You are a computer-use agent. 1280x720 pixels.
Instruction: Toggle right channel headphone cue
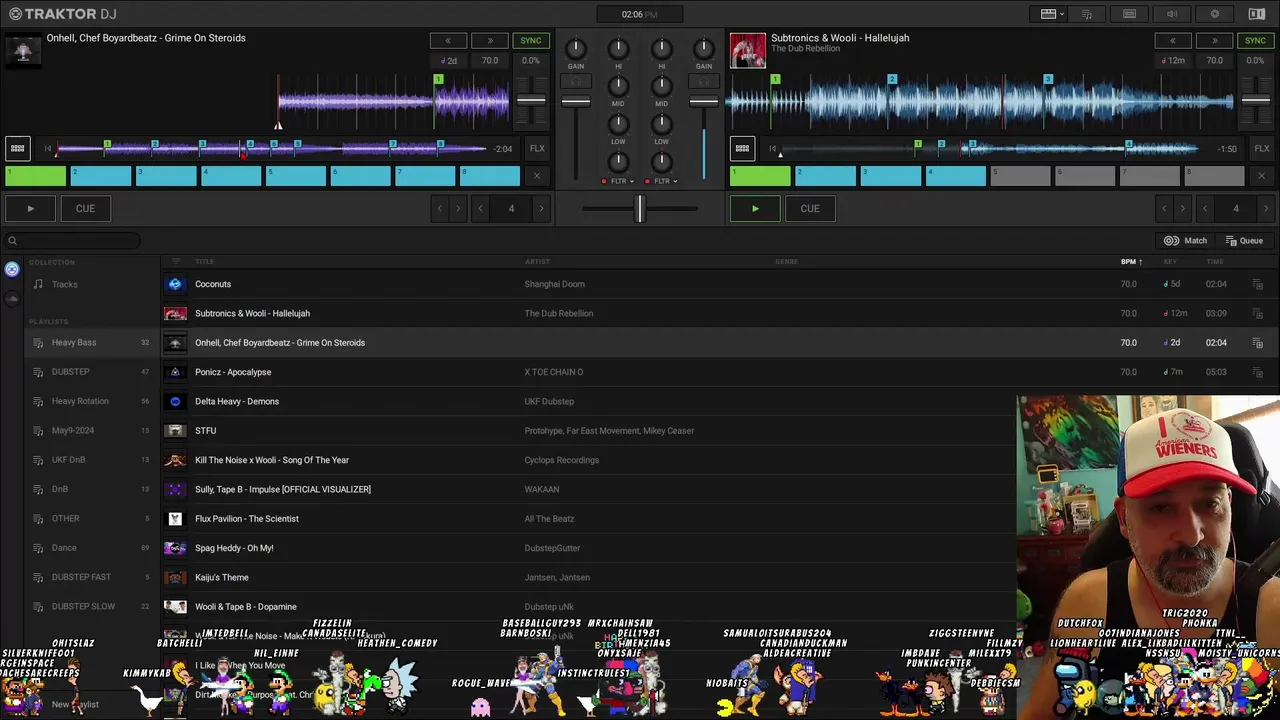[x=704, y=81]
